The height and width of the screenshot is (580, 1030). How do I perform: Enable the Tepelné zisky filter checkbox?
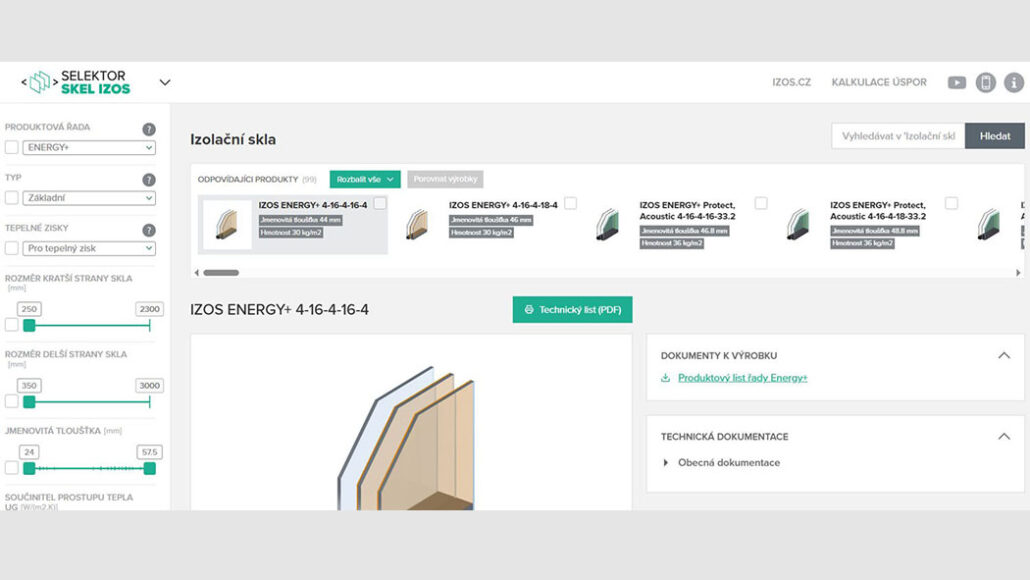tap(11, 248)
